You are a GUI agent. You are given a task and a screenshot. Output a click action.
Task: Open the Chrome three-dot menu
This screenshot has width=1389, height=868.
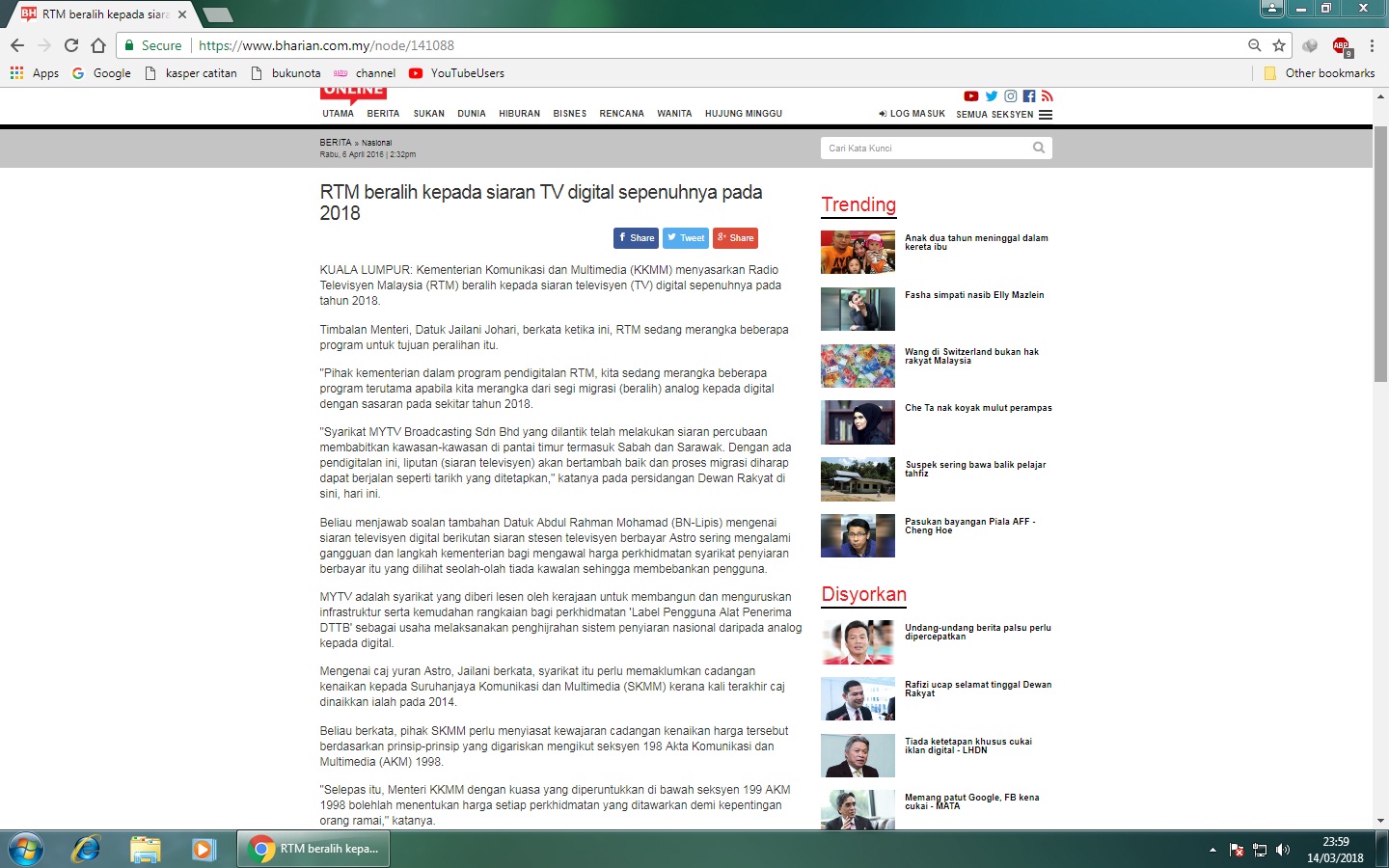1372,45
